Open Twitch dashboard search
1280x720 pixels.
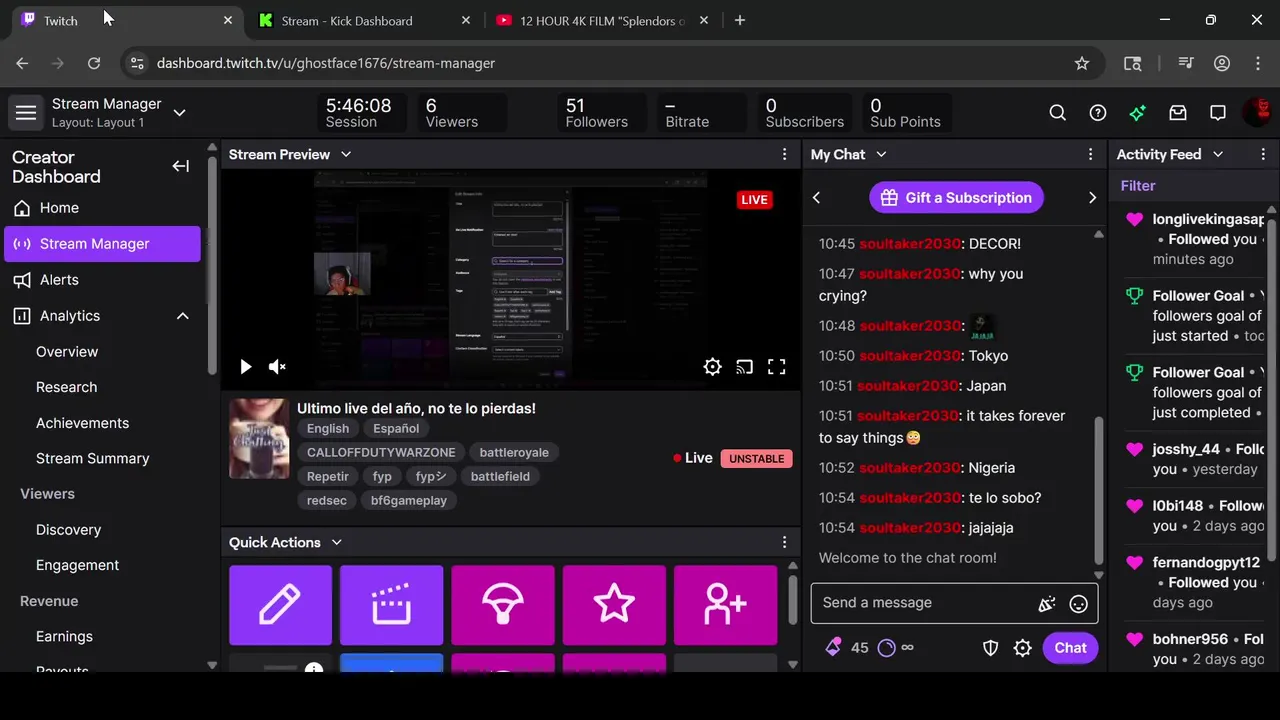[1058, 113]
